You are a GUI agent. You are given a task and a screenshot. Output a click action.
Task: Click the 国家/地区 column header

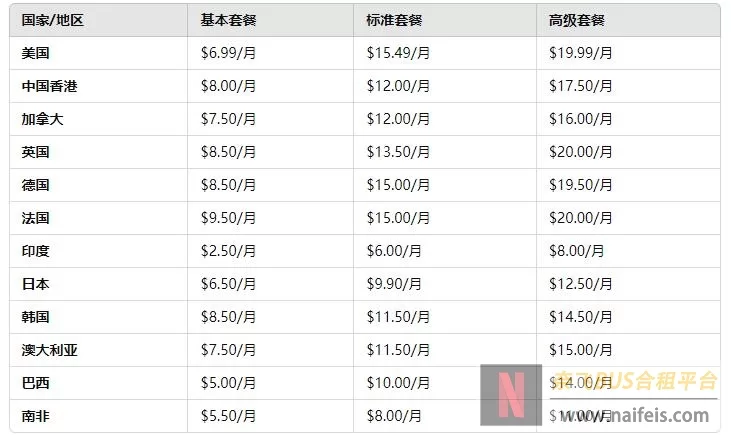[x=53, y=20]
